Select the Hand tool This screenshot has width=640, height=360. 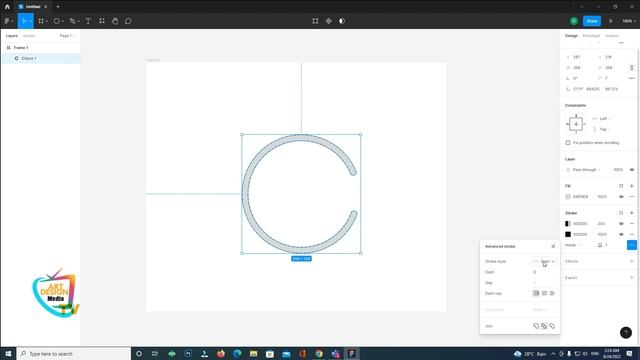click(x=115, y=21)
